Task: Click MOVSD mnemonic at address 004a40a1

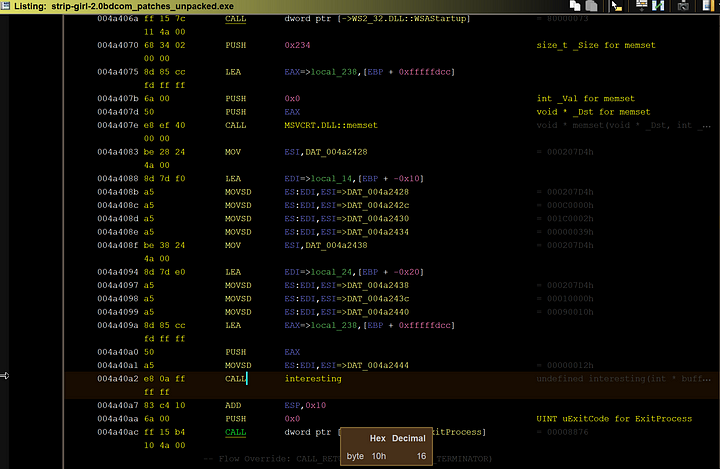Action: [238, 365]
